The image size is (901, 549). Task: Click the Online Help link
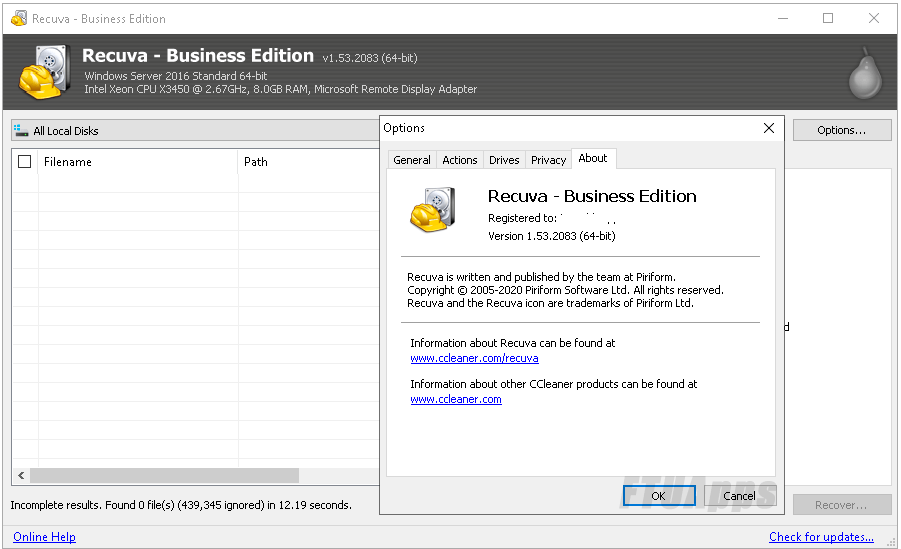pos(44,537)
